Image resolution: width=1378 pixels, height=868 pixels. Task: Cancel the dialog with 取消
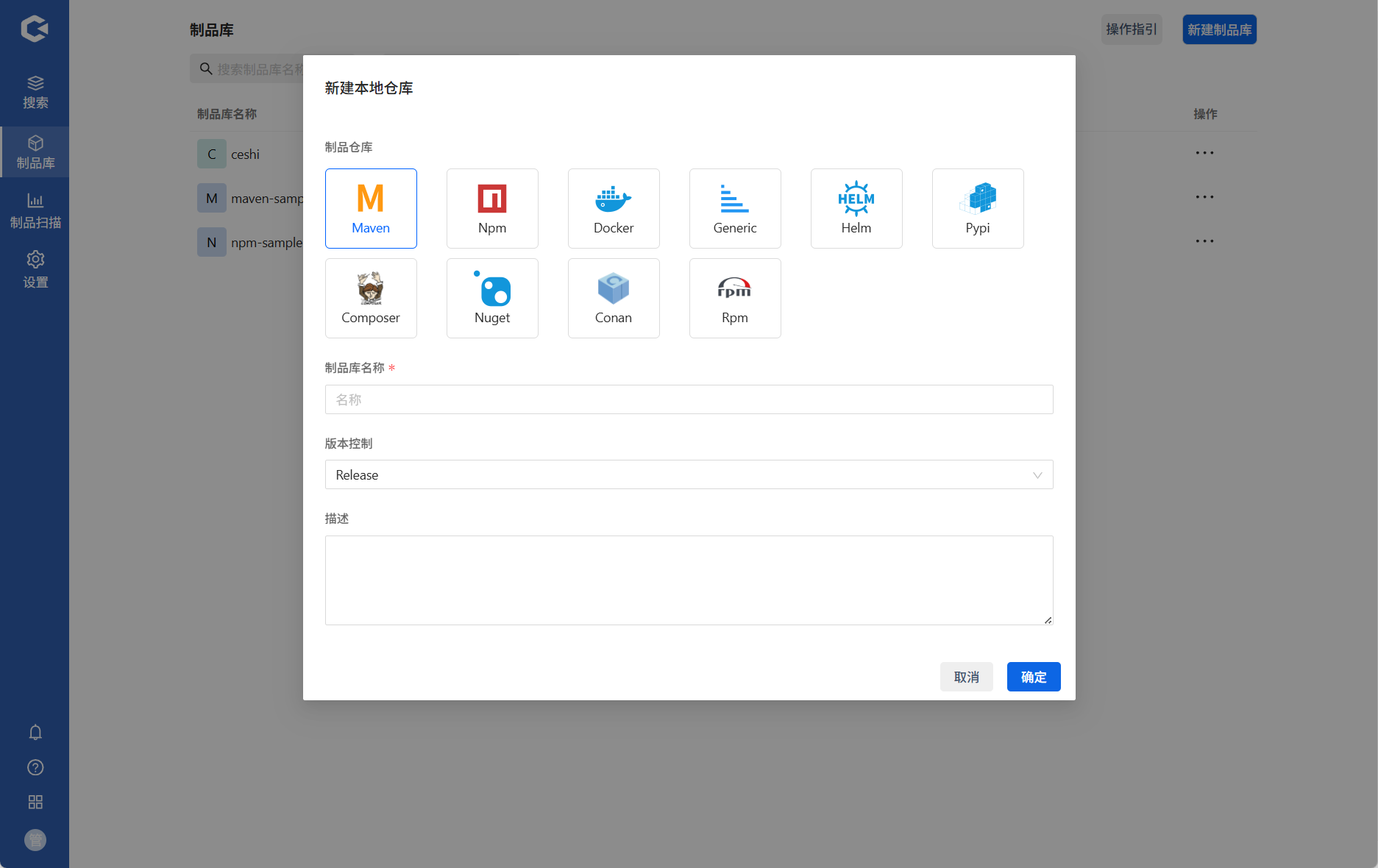click(967, 677)
